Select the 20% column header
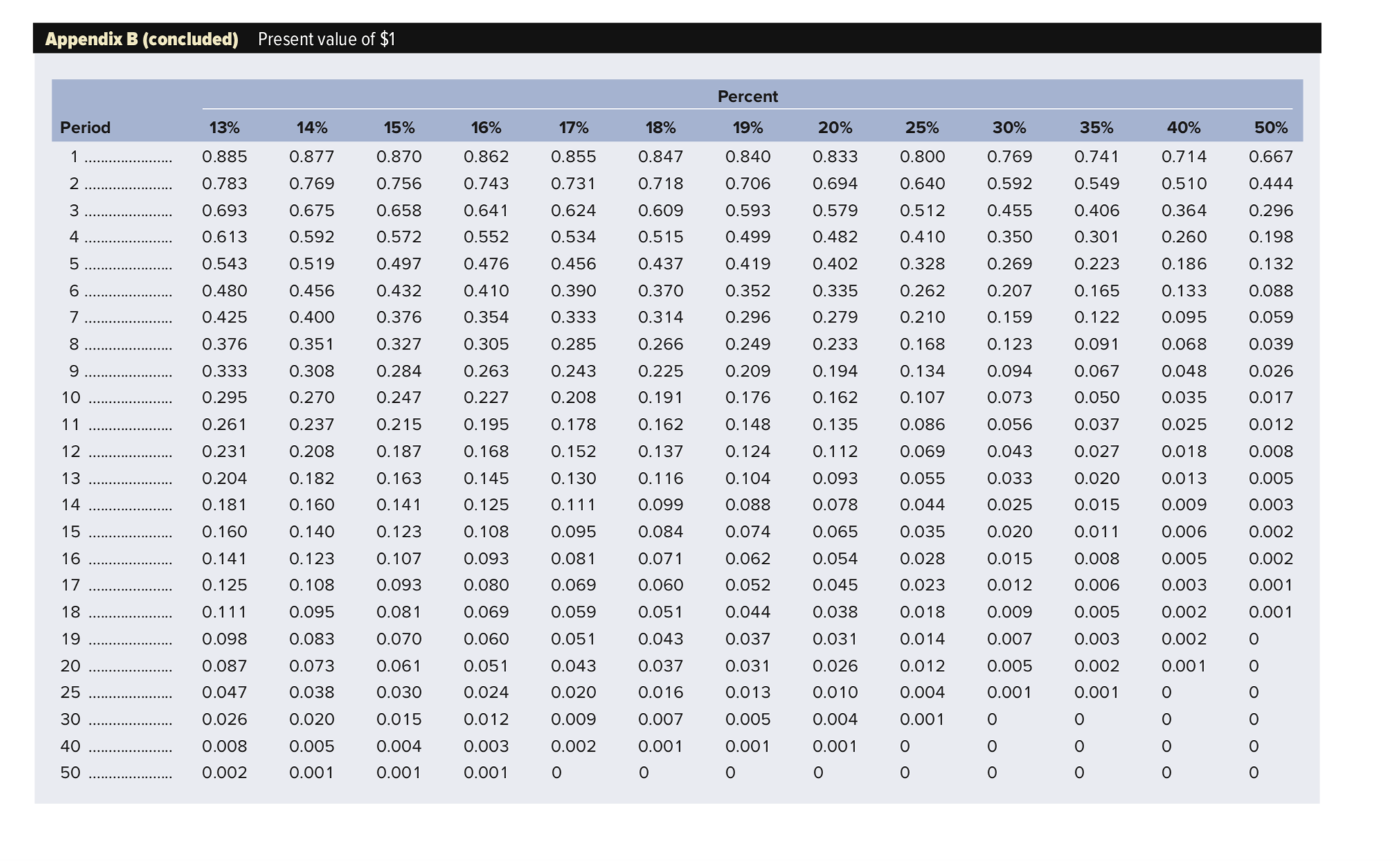 click(834, 127)
